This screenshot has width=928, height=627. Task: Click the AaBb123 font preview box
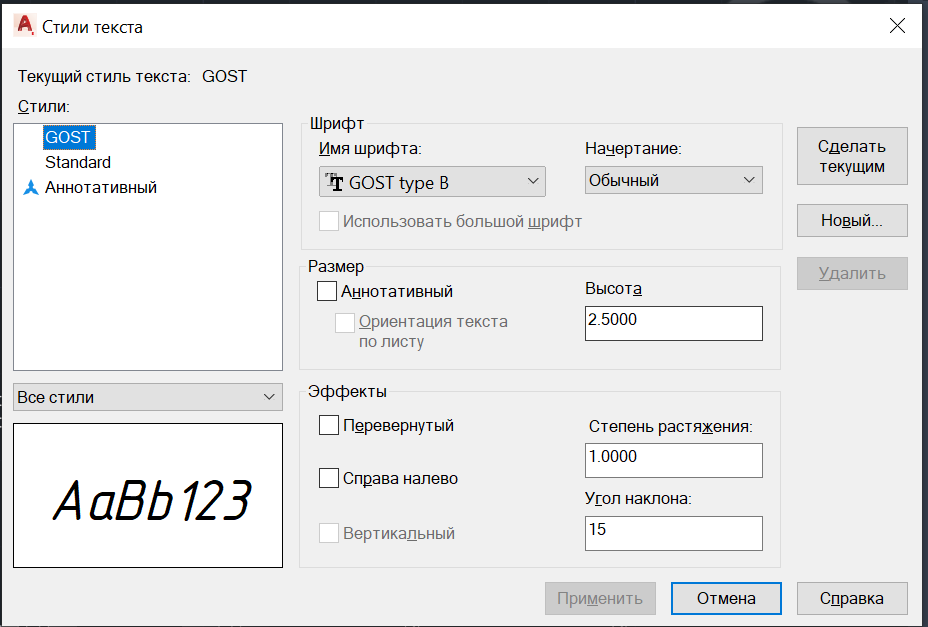148,496
